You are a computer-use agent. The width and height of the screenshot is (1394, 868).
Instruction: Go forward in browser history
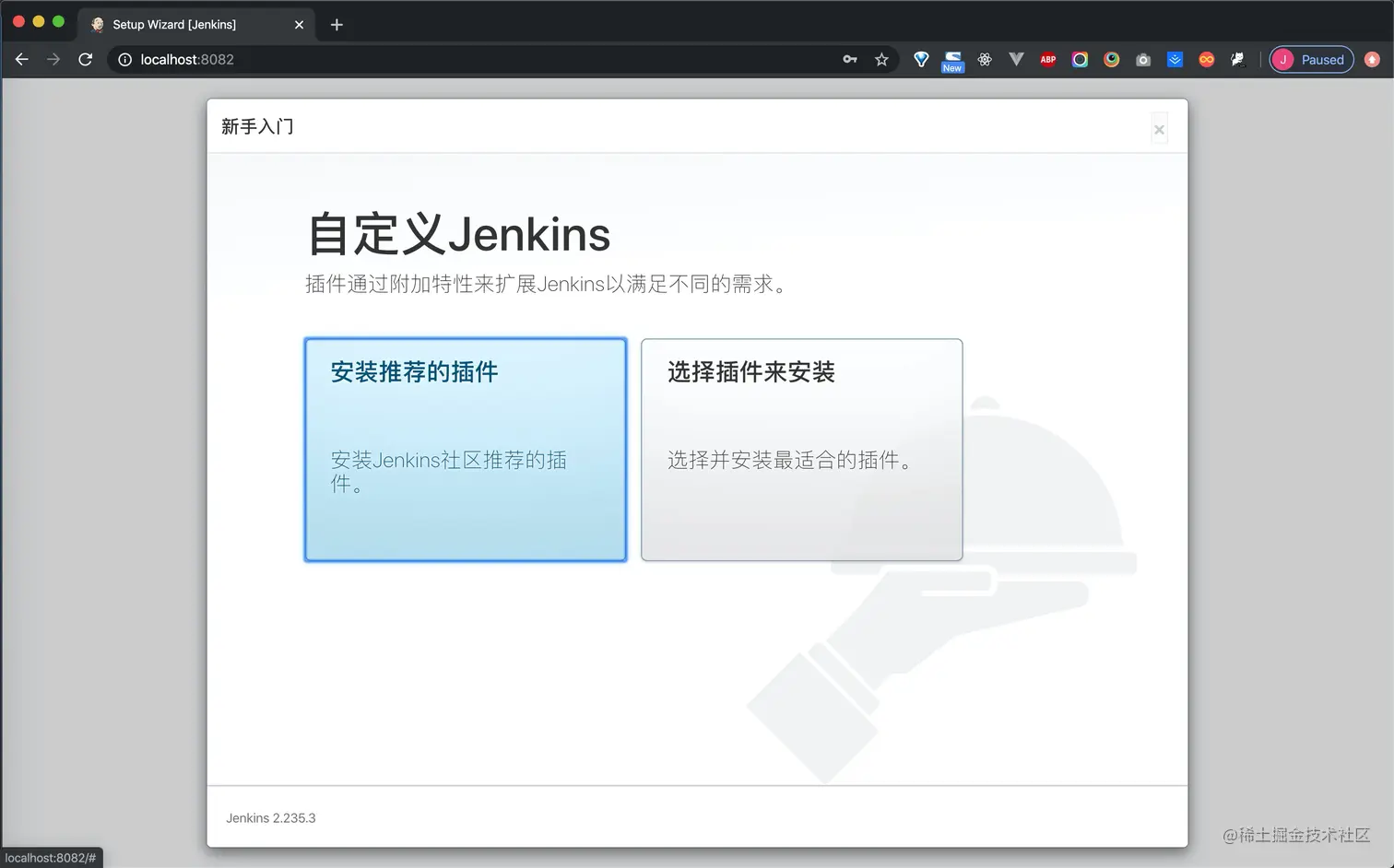pyautogui.click(x=53, y=60)
